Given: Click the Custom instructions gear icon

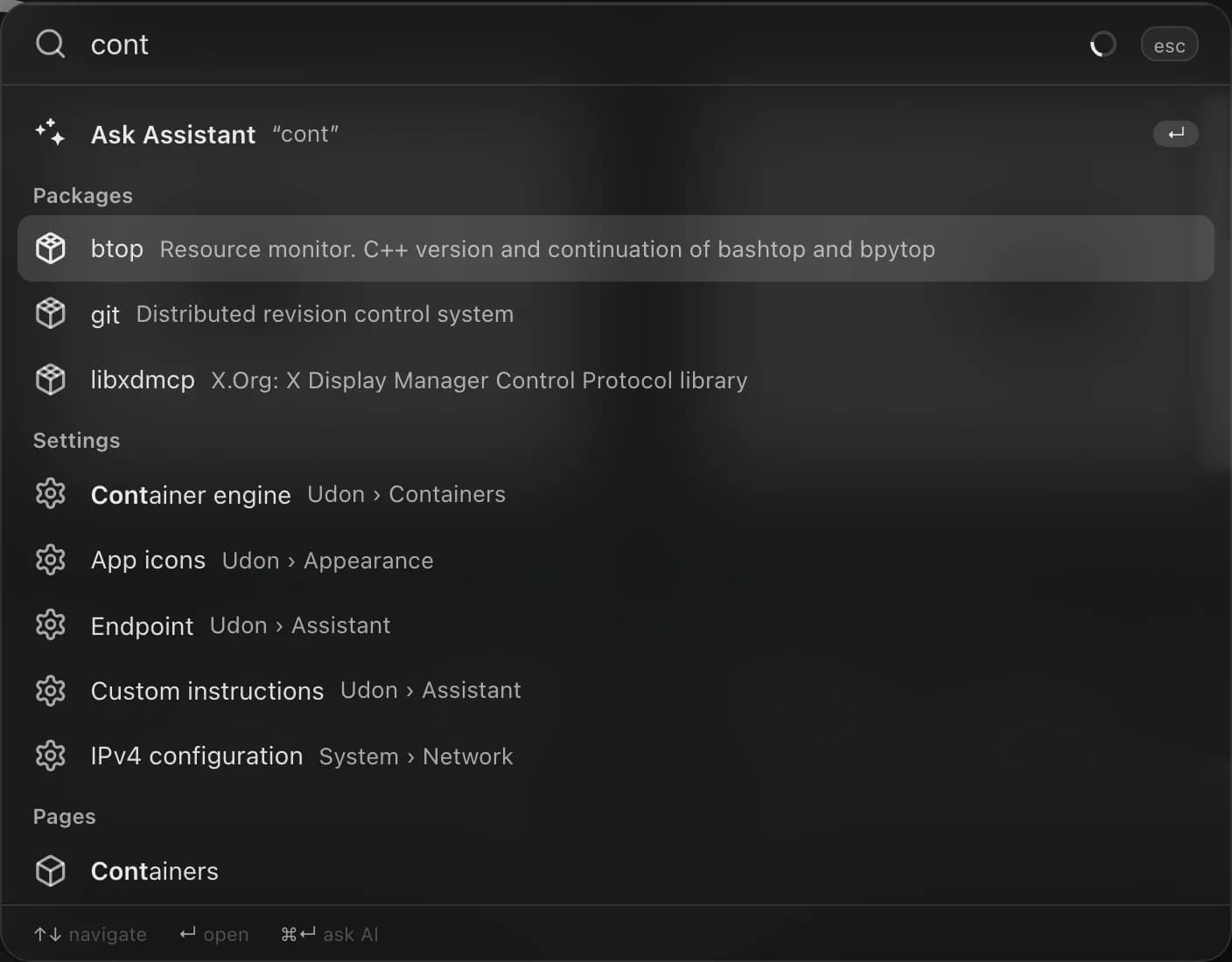Looking at the screenshot, I should tap(50, 691).
